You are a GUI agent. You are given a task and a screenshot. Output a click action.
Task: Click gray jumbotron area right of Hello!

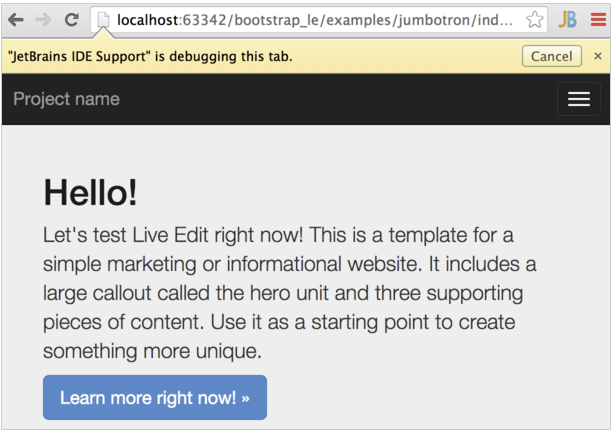[380, 191]
